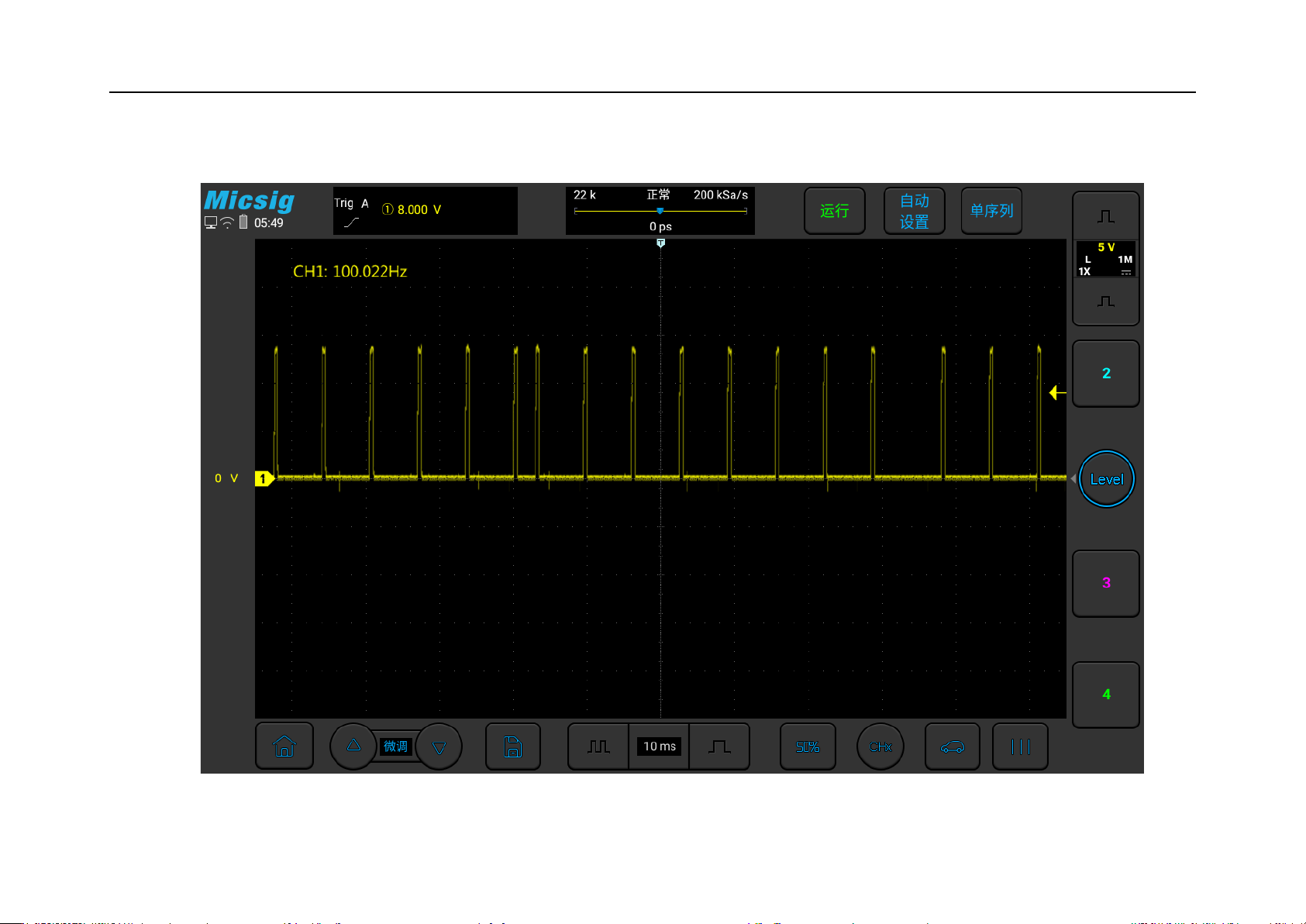
Task: Tap the fine-tune down arrow button
Action: pyautogui.click(x=439, y=746)
